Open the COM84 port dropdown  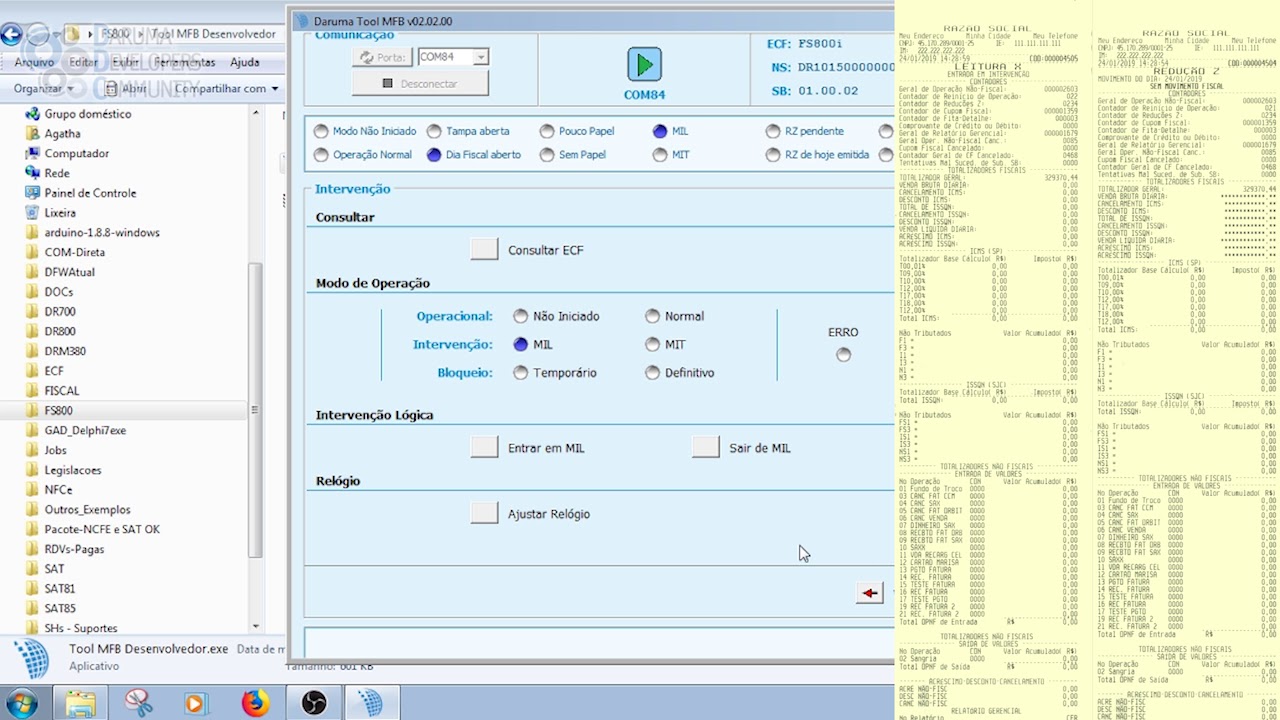481,57
